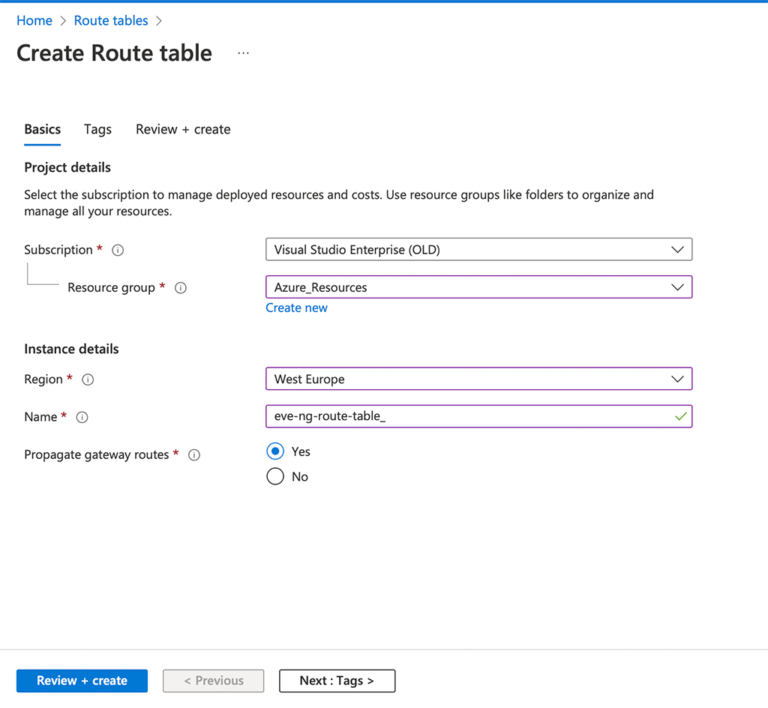Switch to the Tags tab

(98, 129)
